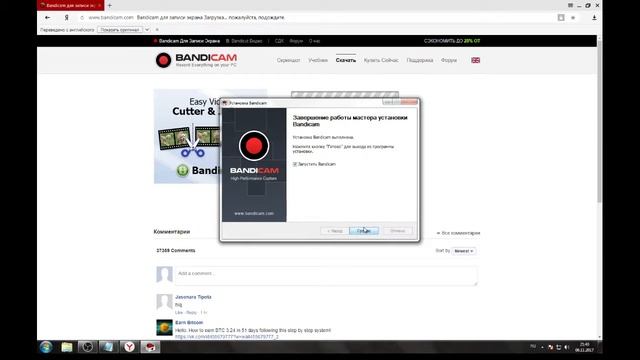Screen dimensions: 640x360
Task: Open the 'Форум' item in main navigation
Action: 449,60
